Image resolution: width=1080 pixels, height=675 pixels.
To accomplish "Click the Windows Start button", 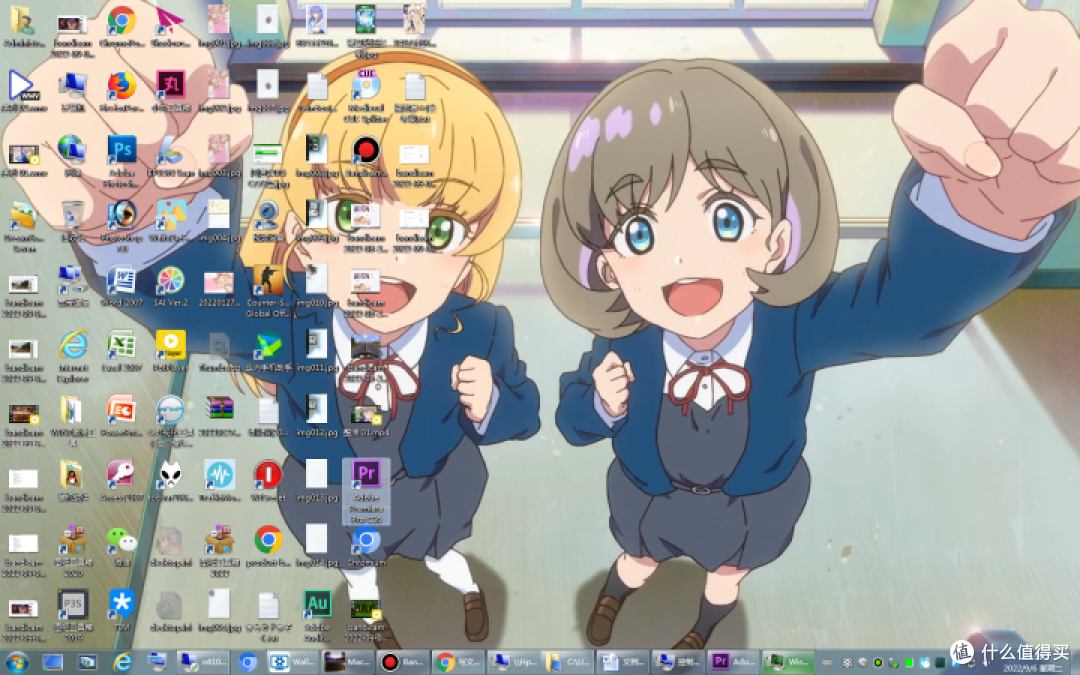I will (x=16, y=662).
